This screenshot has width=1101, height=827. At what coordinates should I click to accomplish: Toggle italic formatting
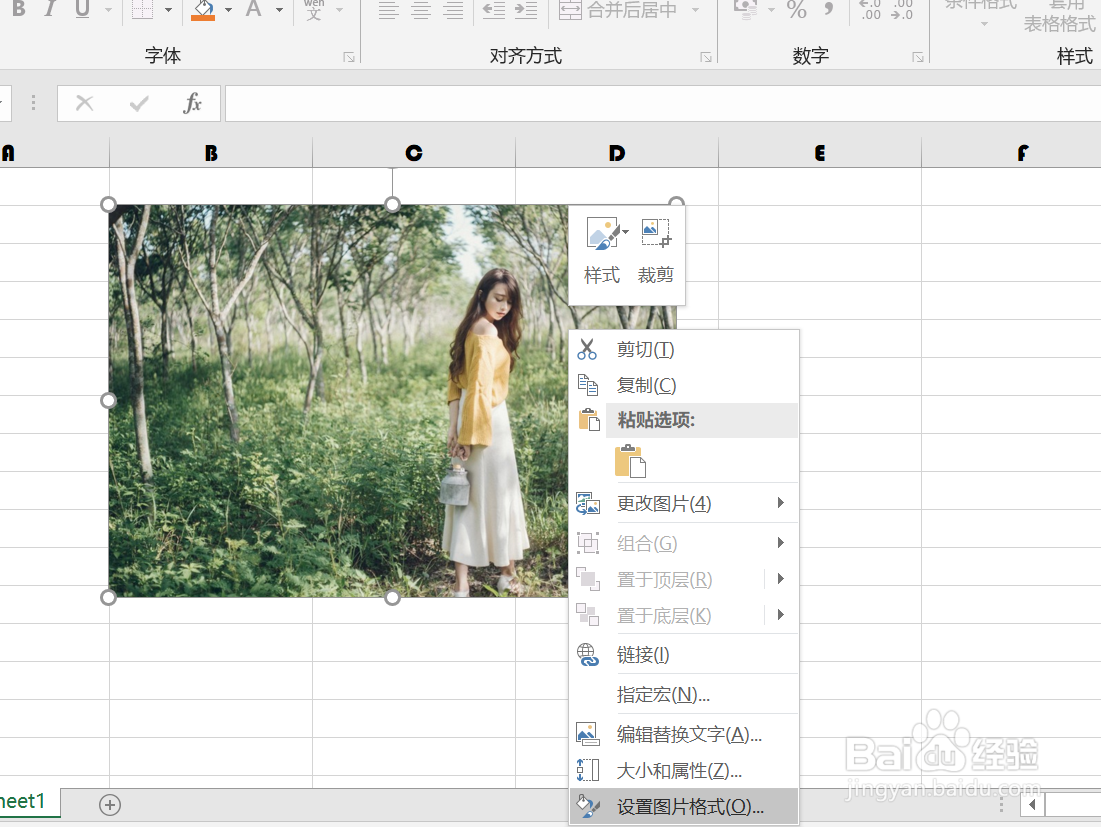[50, 9]
